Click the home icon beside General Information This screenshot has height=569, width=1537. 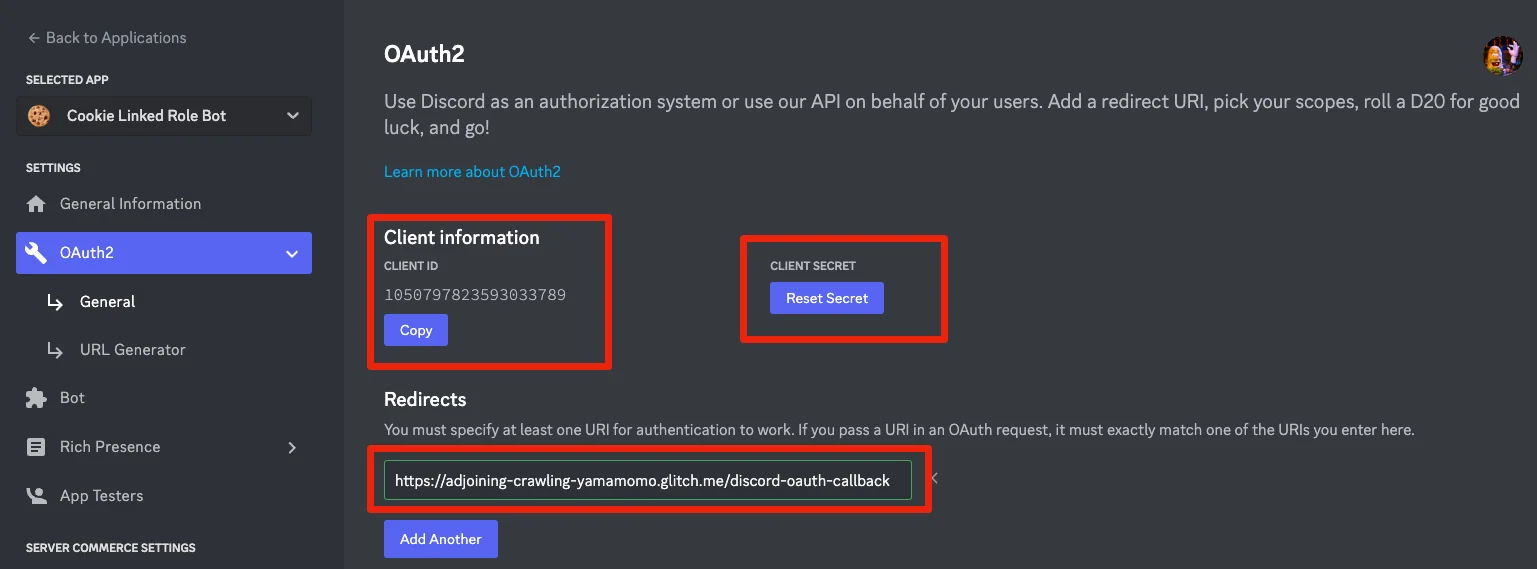click(x=36, y=204)
